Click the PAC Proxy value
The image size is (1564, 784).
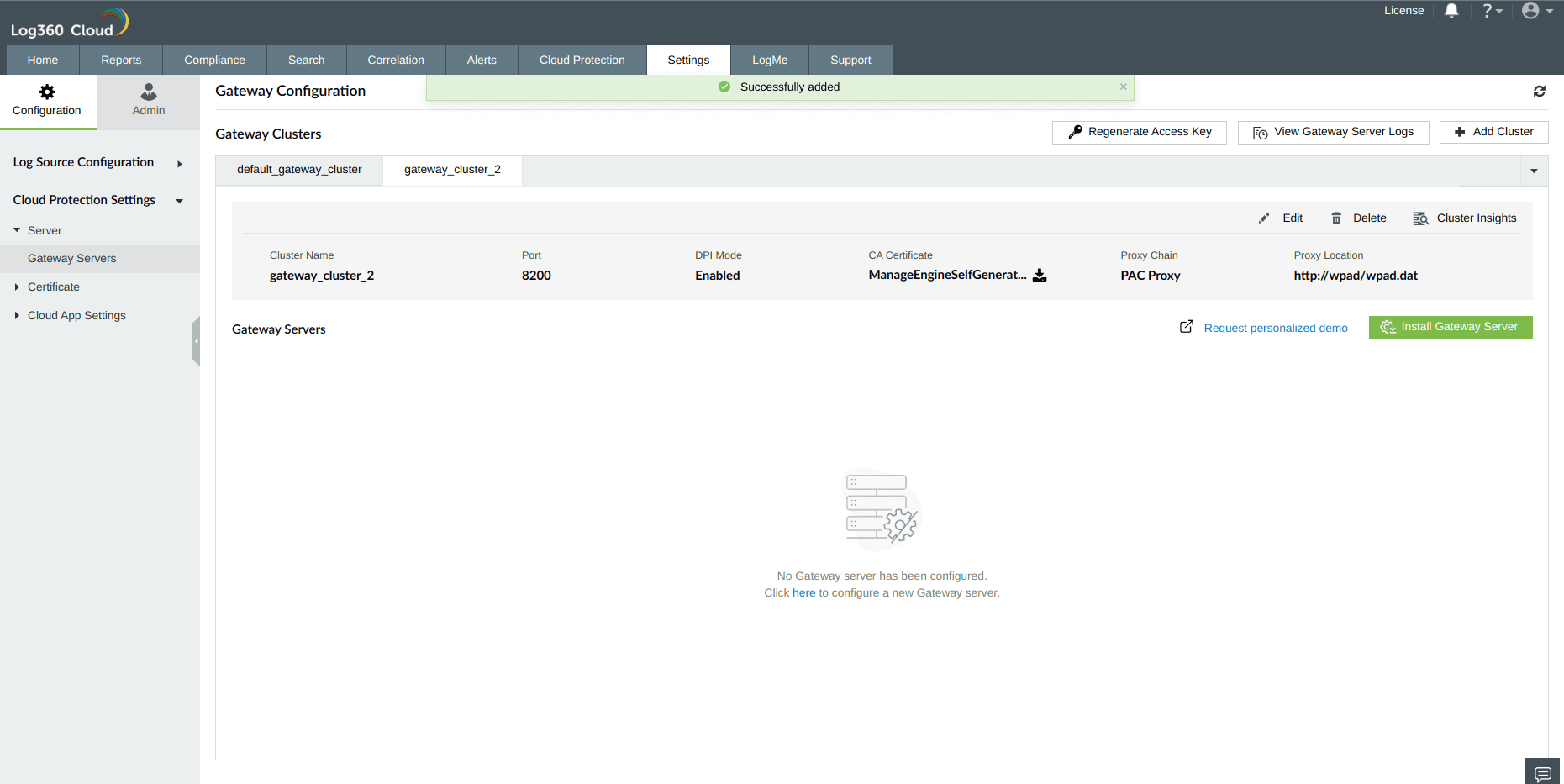[x=1151, y=276]
